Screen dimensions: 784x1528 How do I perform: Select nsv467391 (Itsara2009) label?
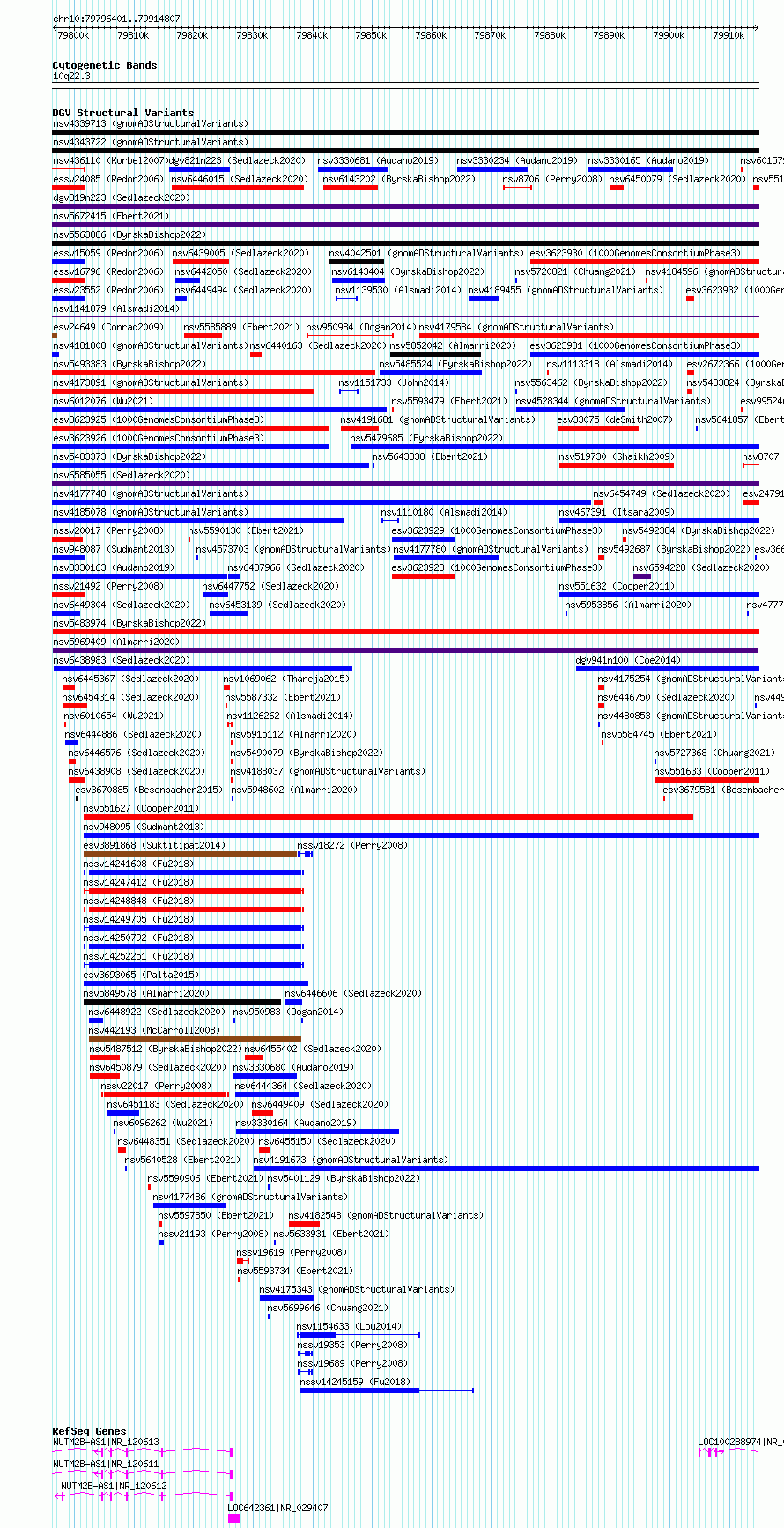617,512
